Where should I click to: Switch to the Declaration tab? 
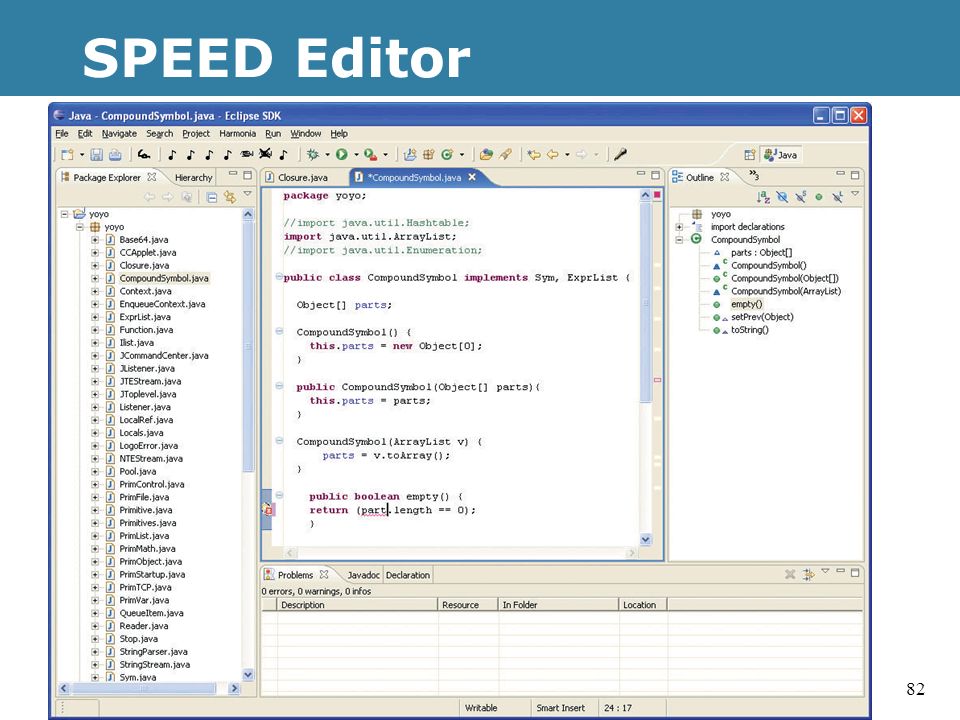(x=408, y=575)
